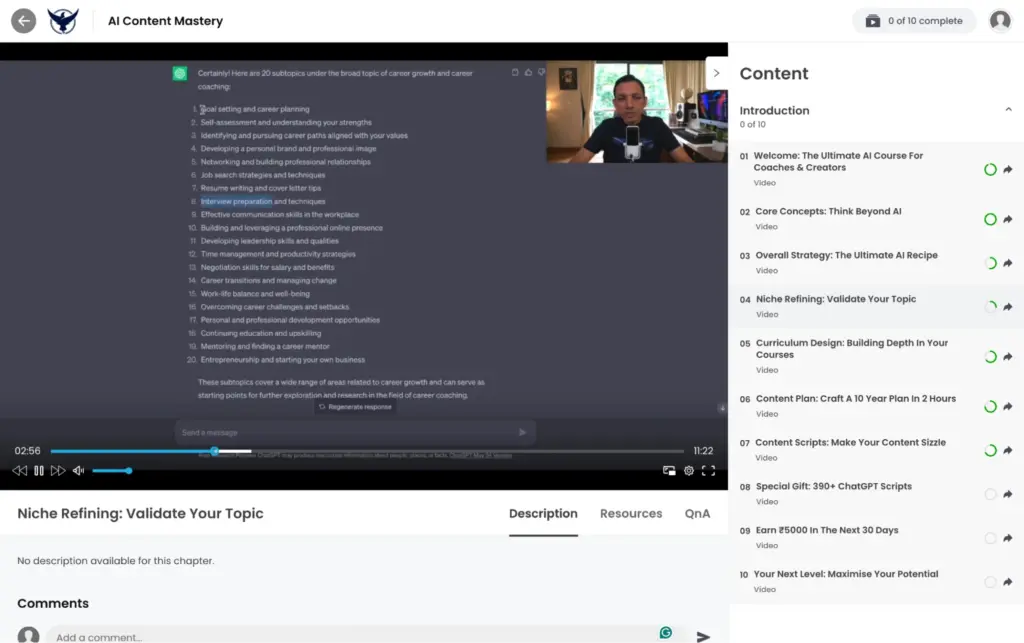
Task: Mute the video sound
Action: [78, 471]
